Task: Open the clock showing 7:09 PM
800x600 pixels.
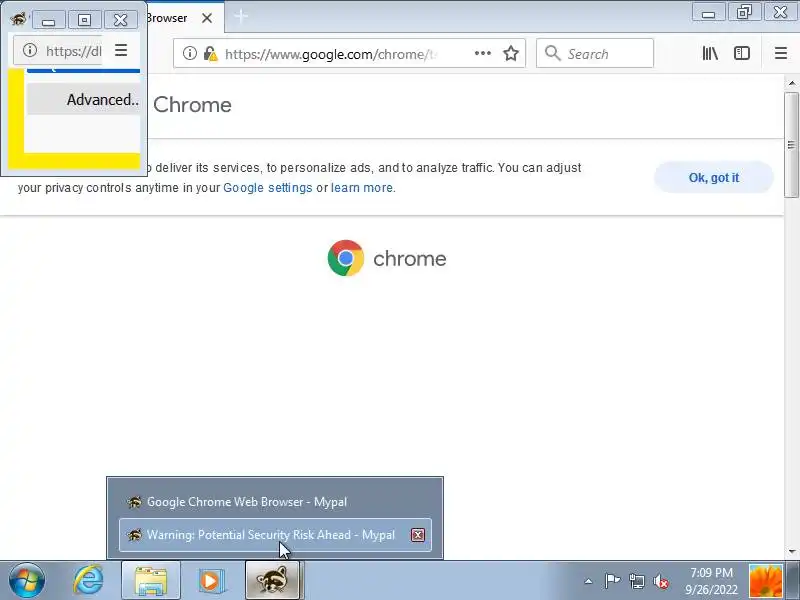Action: coord(711,581)
